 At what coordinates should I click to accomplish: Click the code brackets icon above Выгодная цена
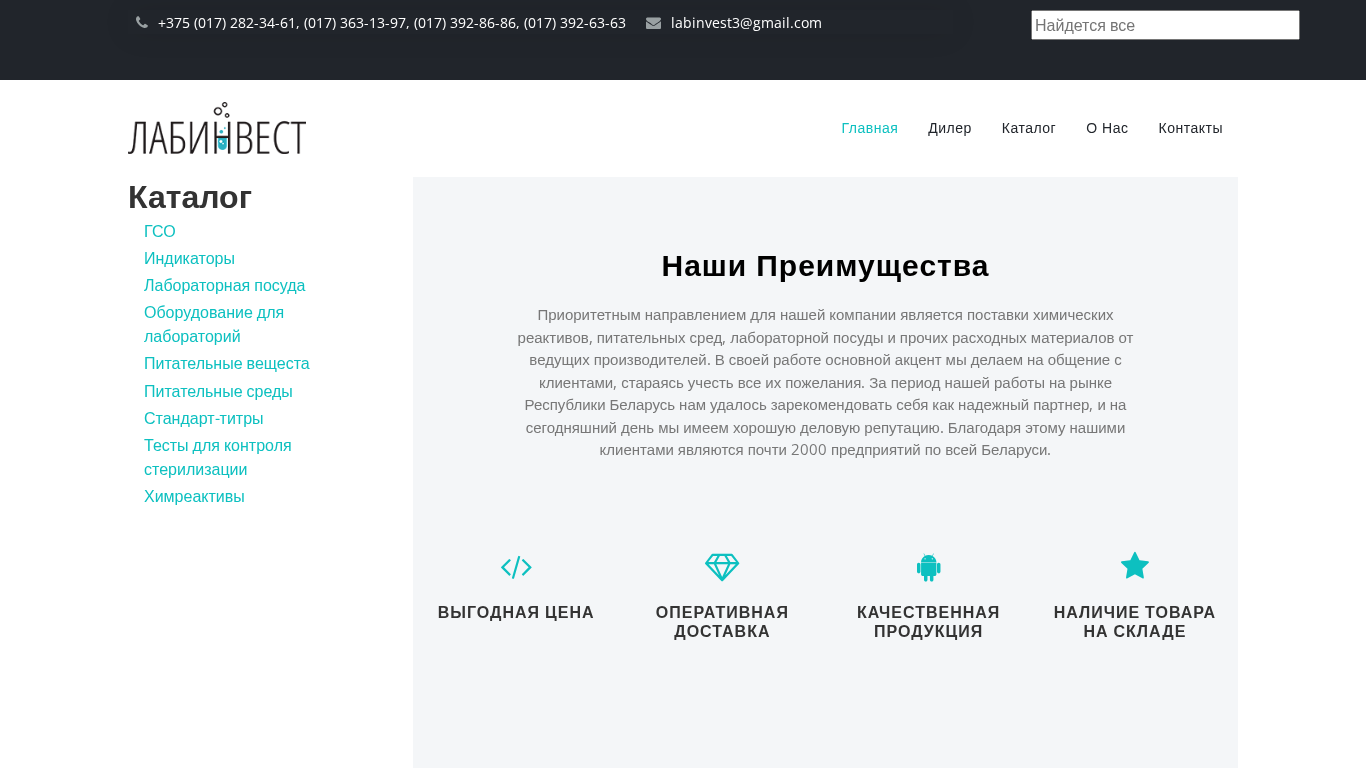pos(516,567)
